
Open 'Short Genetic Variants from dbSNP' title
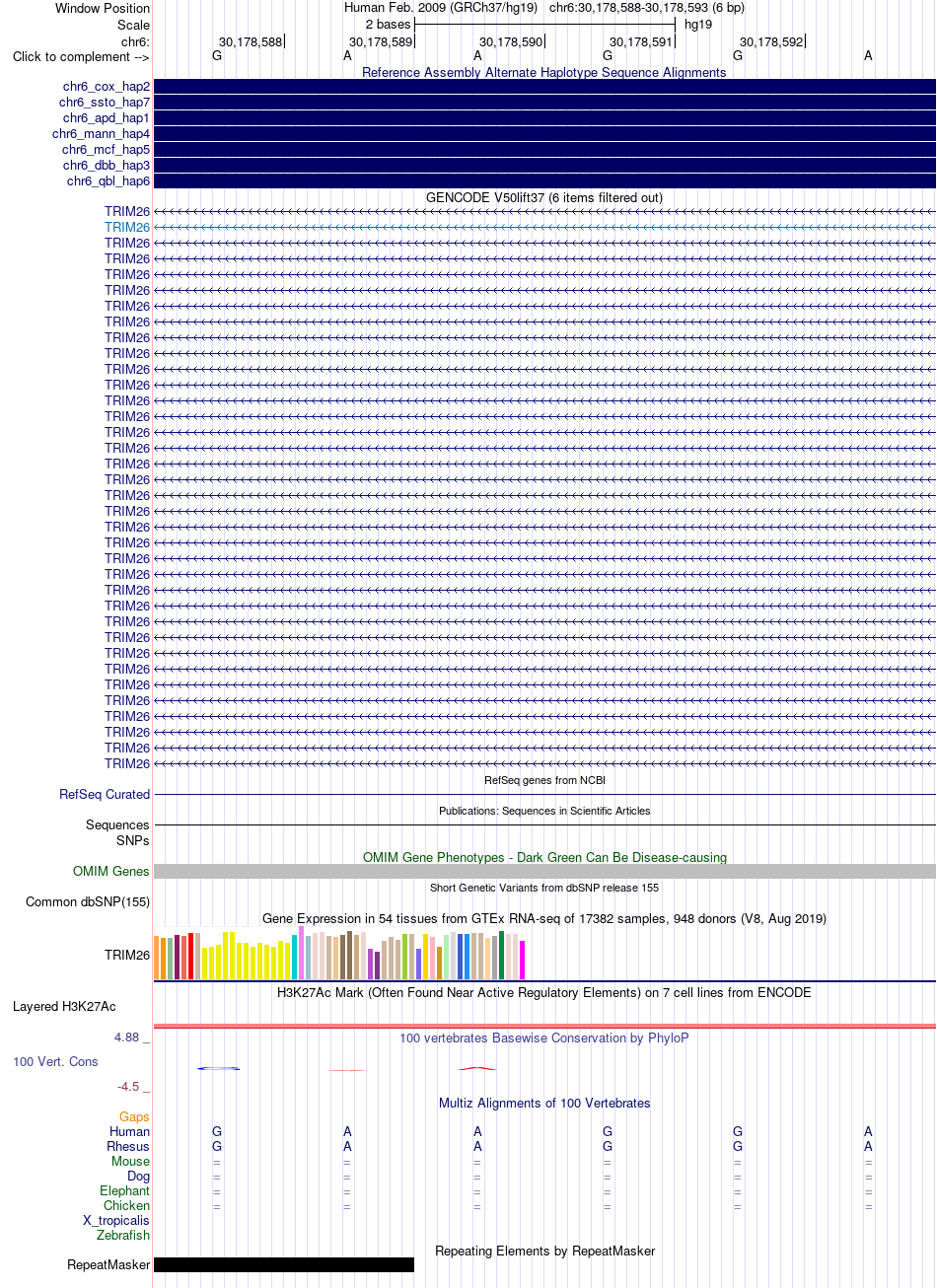[544, 888]
